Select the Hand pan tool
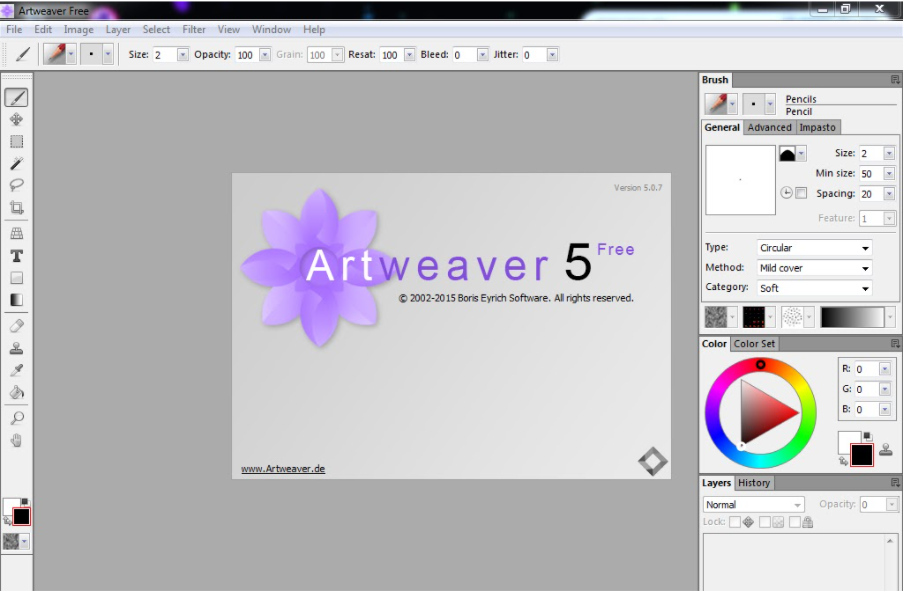The height and width of the screenshot is (593, 904). [16, 440]
